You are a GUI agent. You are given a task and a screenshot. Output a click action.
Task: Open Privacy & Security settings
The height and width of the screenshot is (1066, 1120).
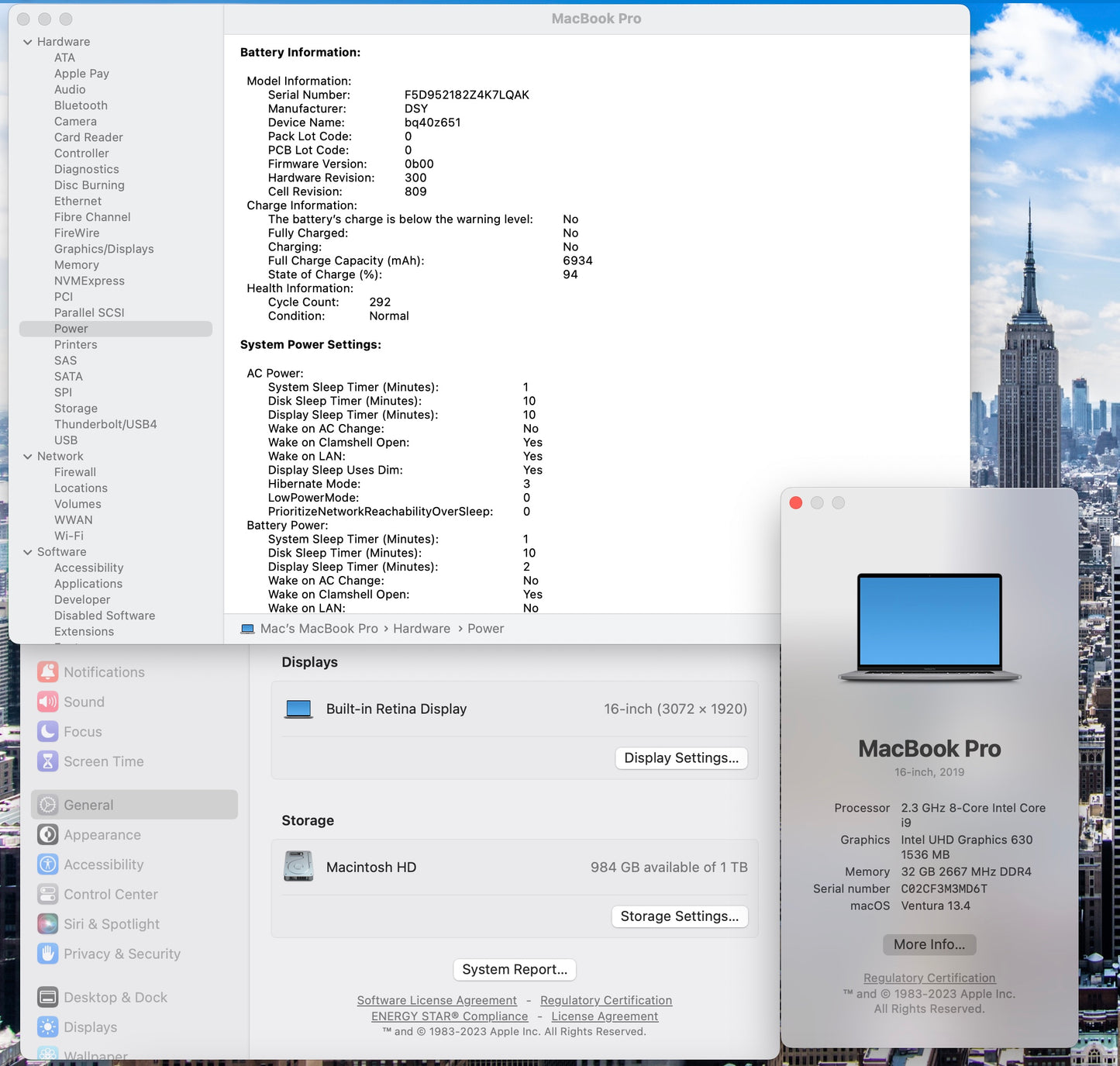tap(121, 954)
